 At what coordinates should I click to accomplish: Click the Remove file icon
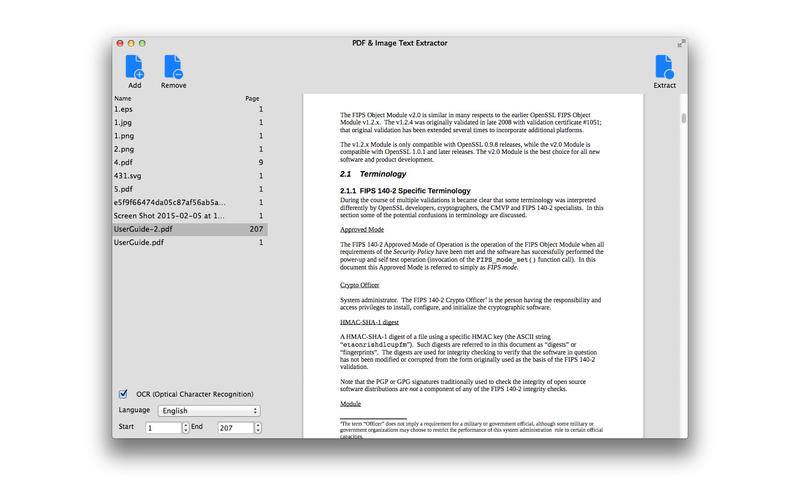pyautogui.click(x=173, y=67)
